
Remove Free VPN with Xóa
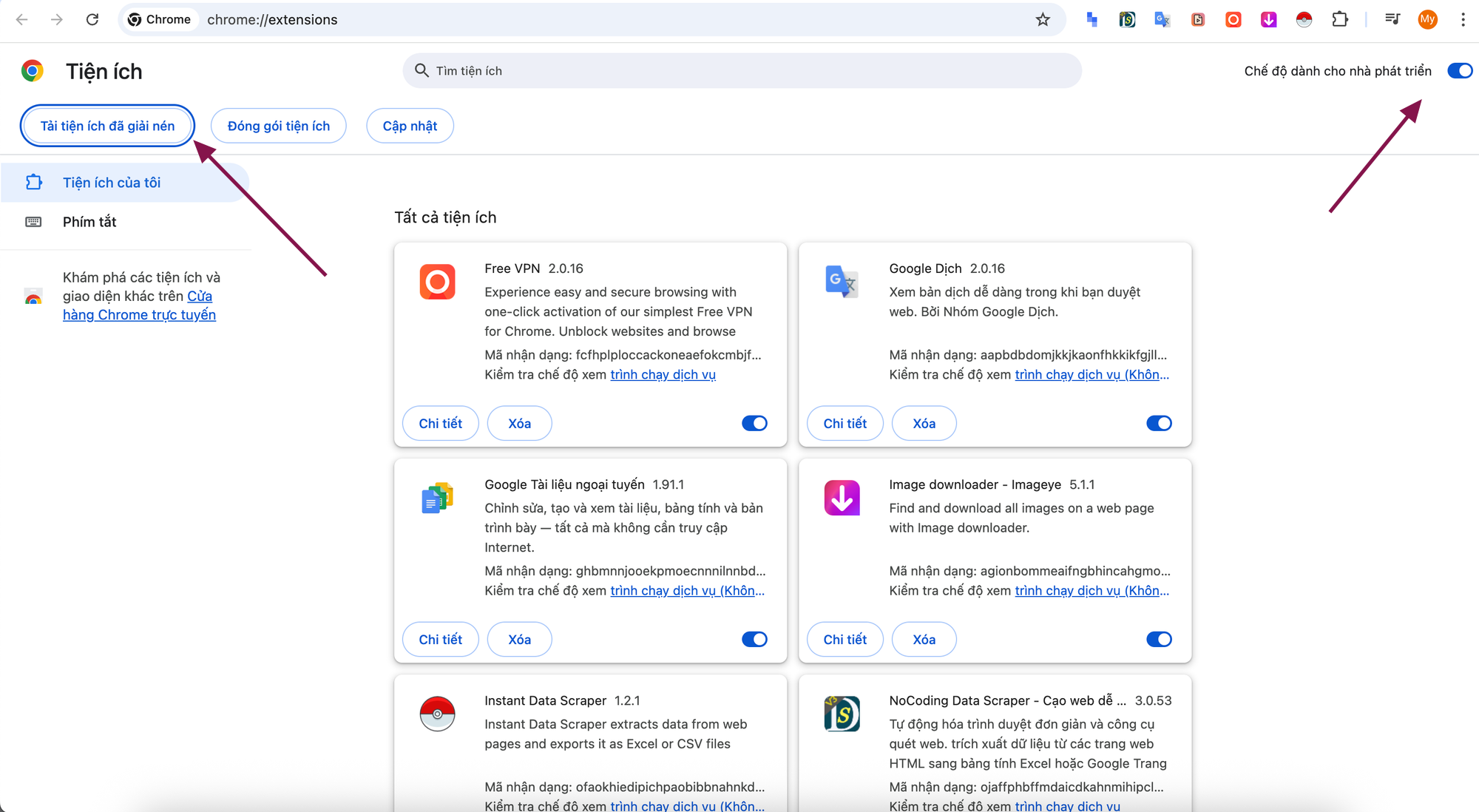click(519, 423)
